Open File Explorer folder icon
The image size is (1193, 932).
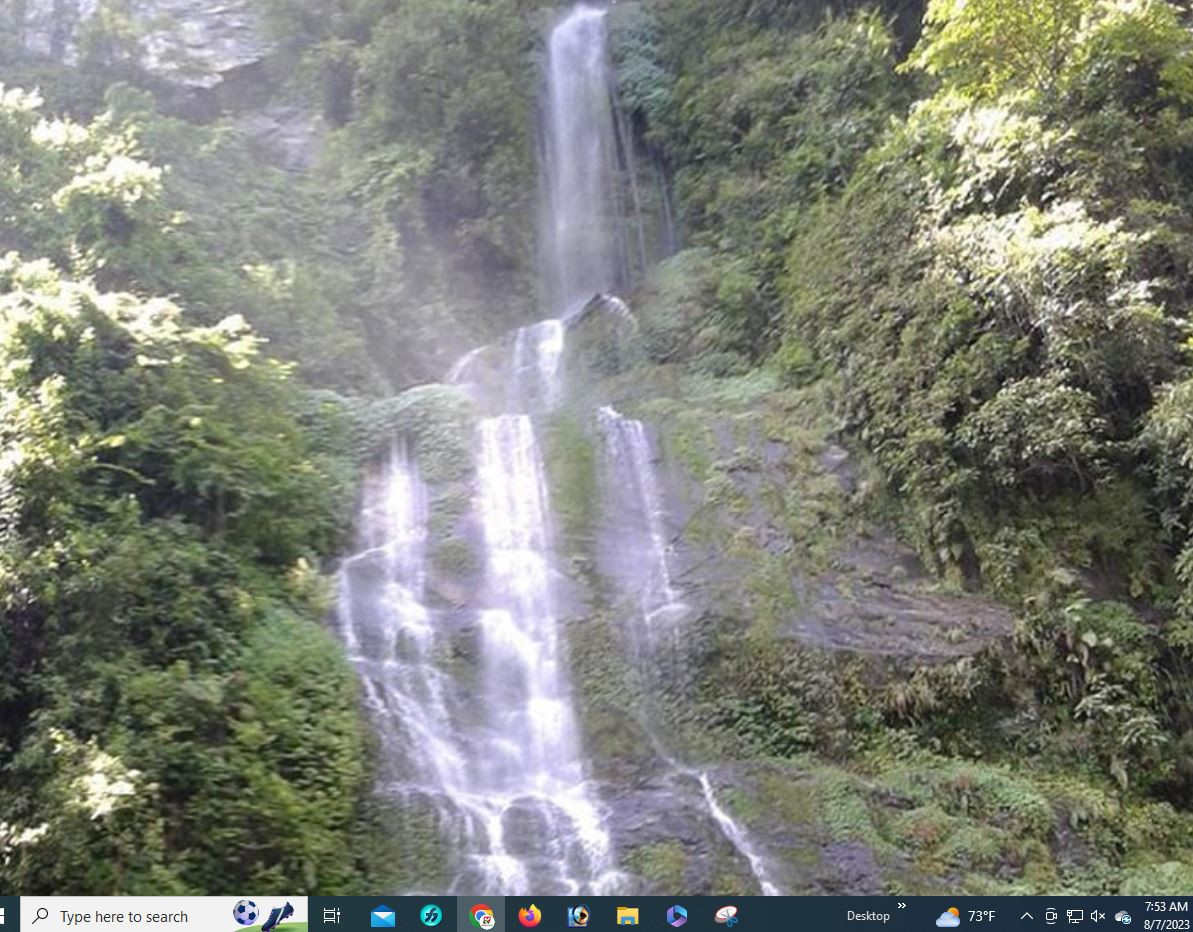(x=627, y=916)
